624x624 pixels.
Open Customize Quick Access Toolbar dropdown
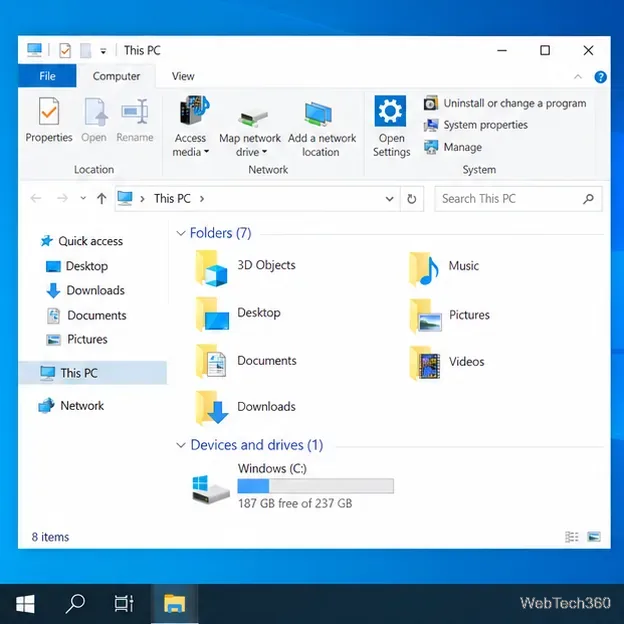tap(103, 51)
